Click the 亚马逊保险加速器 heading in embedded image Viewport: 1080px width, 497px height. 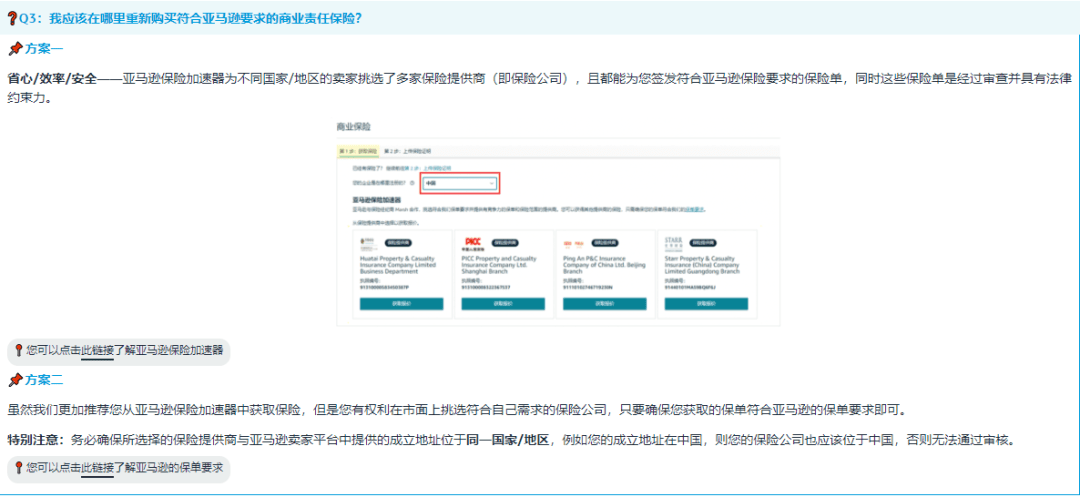[376, 200]
